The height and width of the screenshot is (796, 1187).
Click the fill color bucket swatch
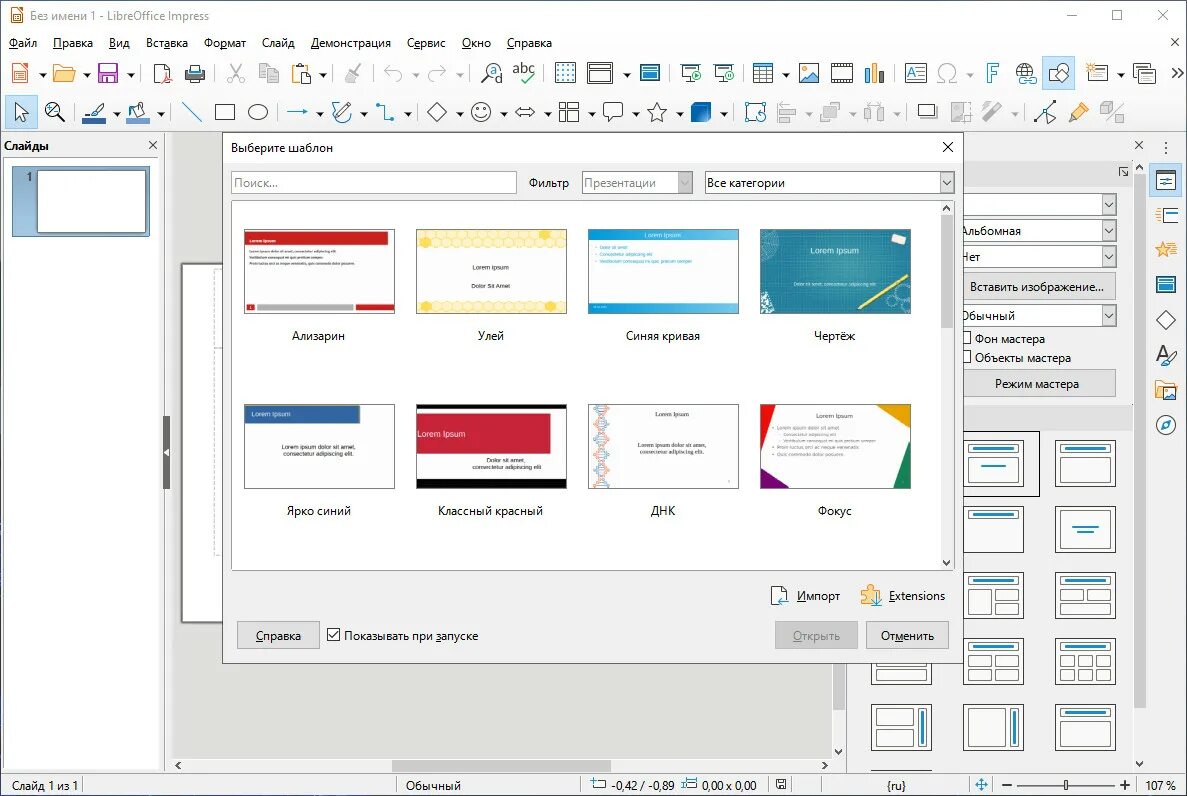pos(138,112)
